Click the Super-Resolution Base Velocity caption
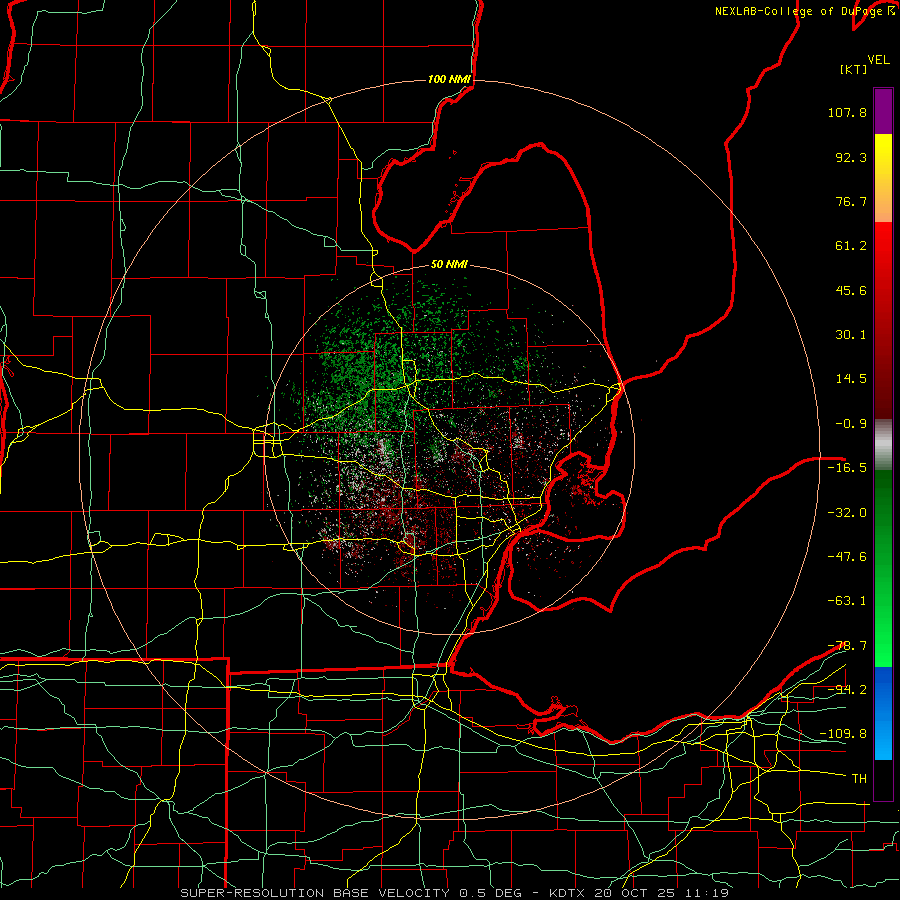 pyautogui.click(x=455, y=893)
